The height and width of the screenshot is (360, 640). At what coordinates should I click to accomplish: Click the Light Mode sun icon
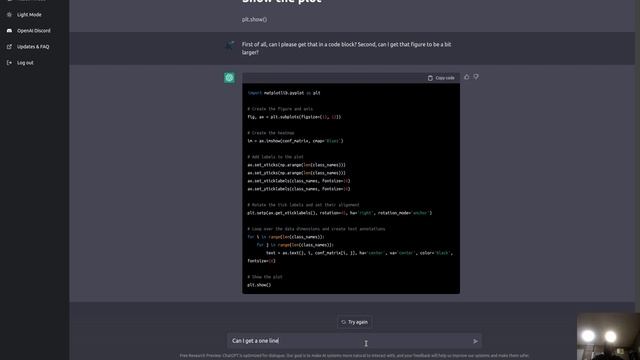click(x=9, y=15)
